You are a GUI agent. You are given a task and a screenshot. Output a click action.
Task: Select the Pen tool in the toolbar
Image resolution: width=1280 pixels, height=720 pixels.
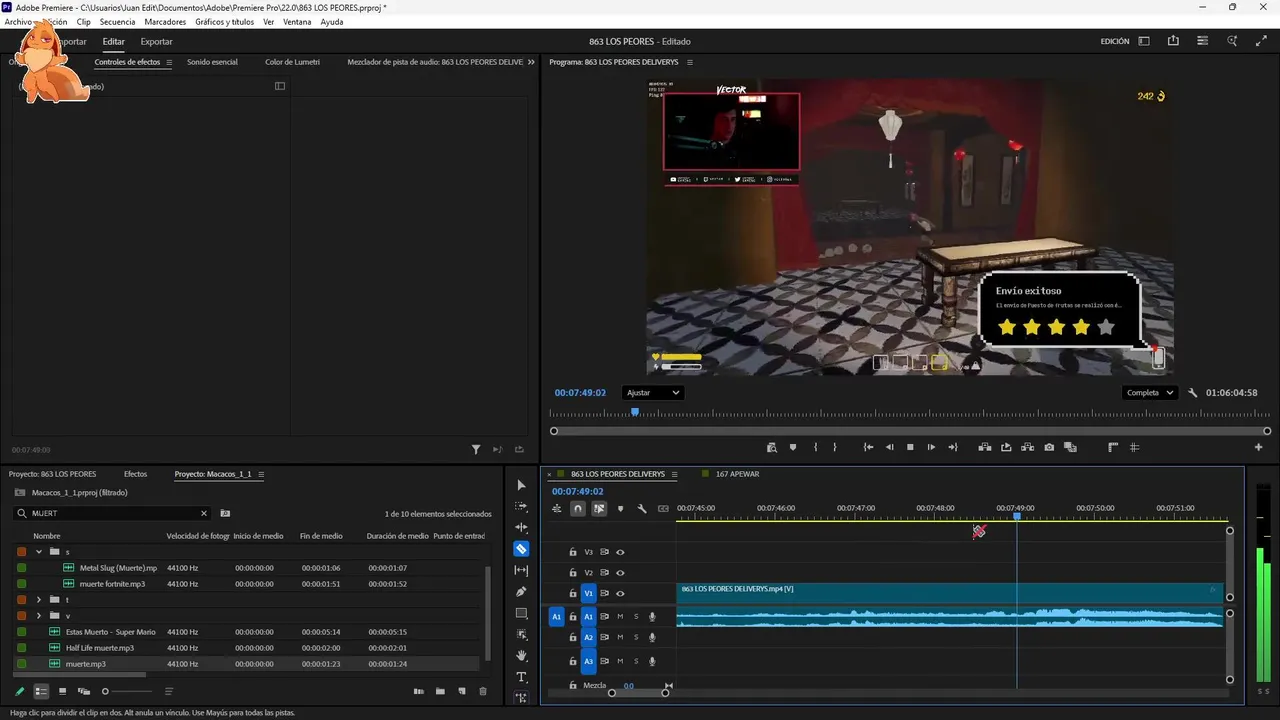pyautogui.click(x=521, y=592)
